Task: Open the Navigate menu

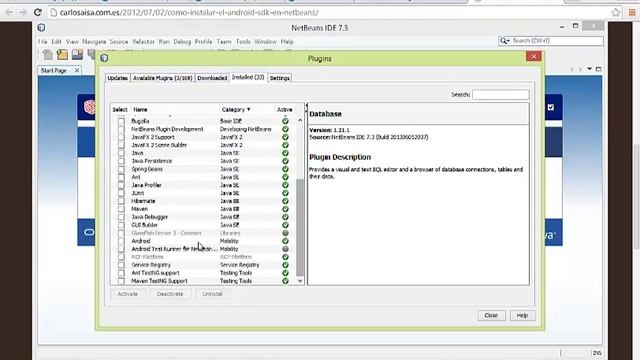Action: click(x=94, y=41)
